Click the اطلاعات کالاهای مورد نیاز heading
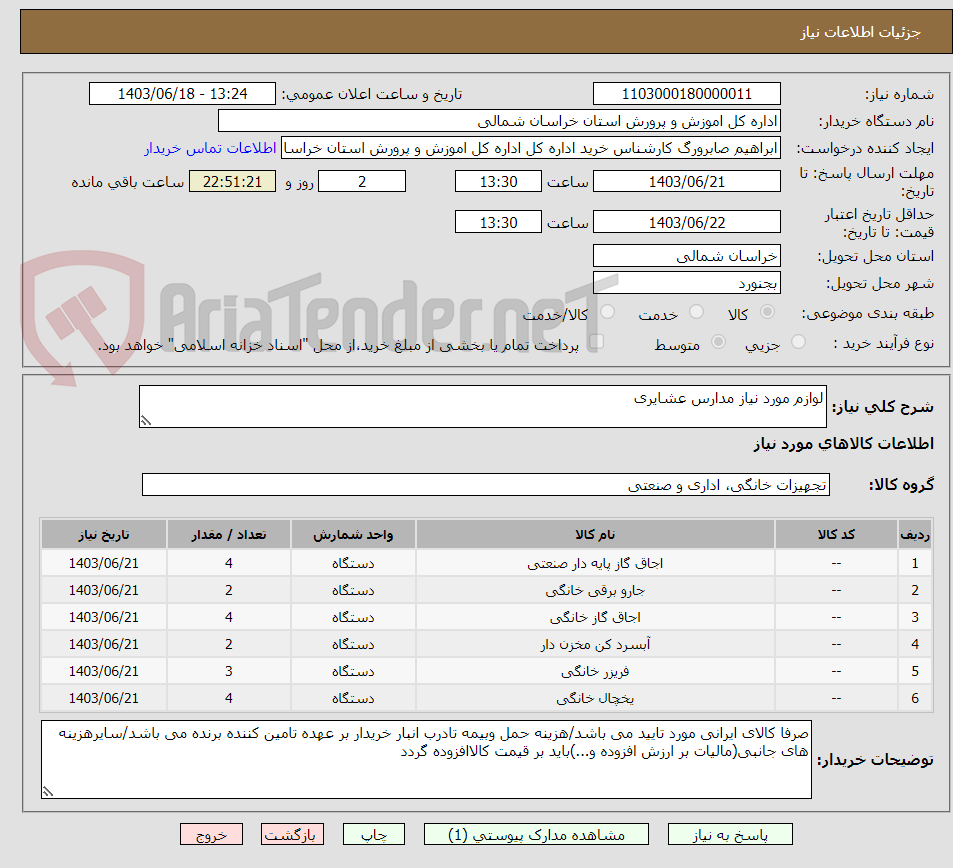The image size is (953, 868). [x=844, y=444]
